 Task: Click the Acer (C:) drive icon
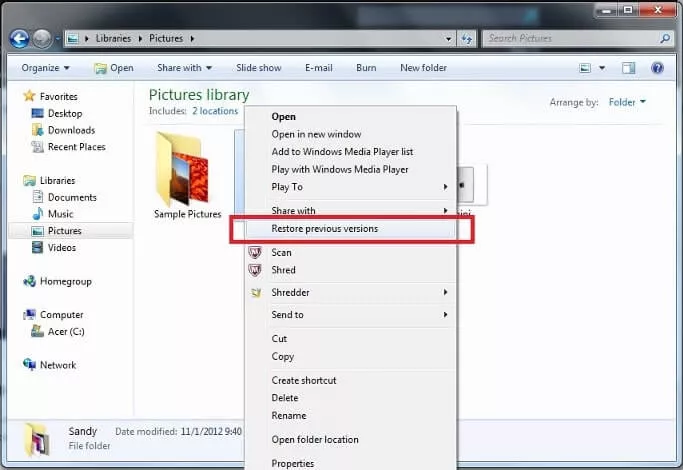[x=37, y=331]
